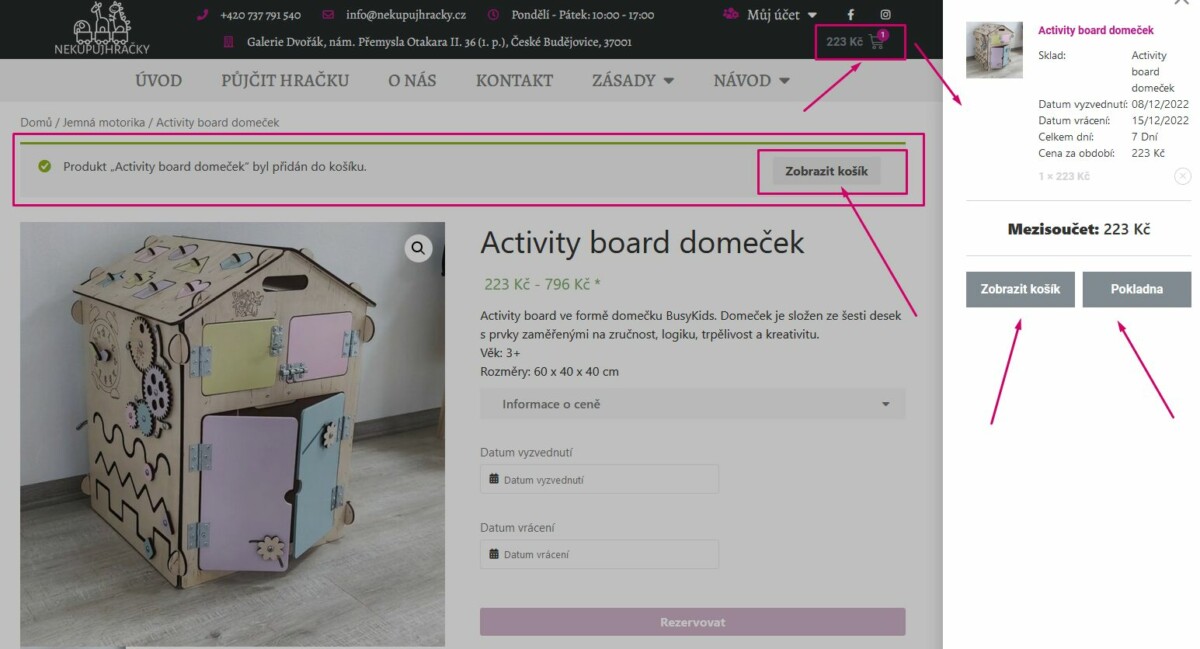The image size is (1200, 649).
Task: Expand the Zásady menu
Action: pos(632,81)
